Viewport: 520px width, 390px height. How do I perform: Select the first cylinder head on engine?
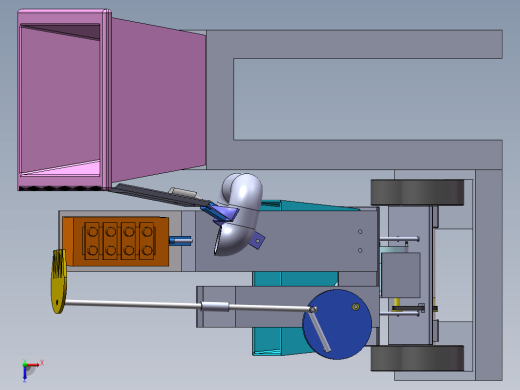tap(93, 241)
